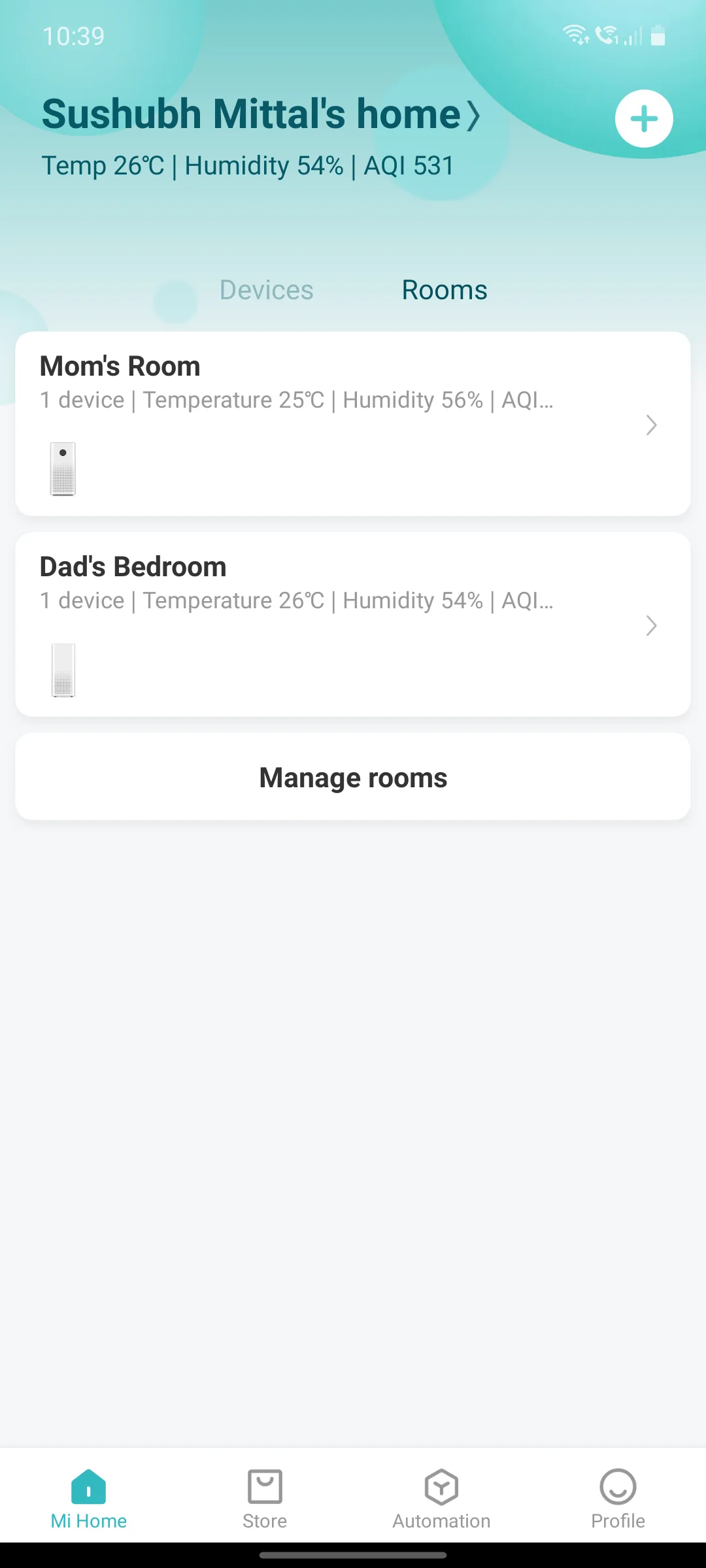Tap the Wi-Fi calling status icon

coord(607,35)
